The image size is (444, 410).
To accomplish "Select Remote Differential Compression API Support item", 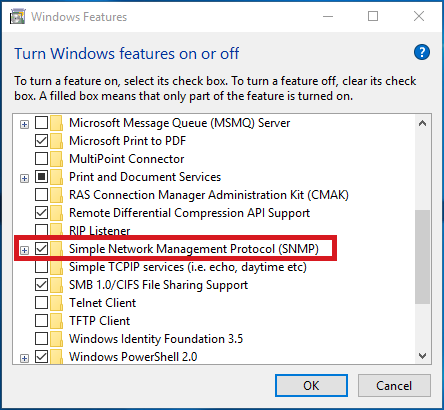I will (x=189, y=213).
